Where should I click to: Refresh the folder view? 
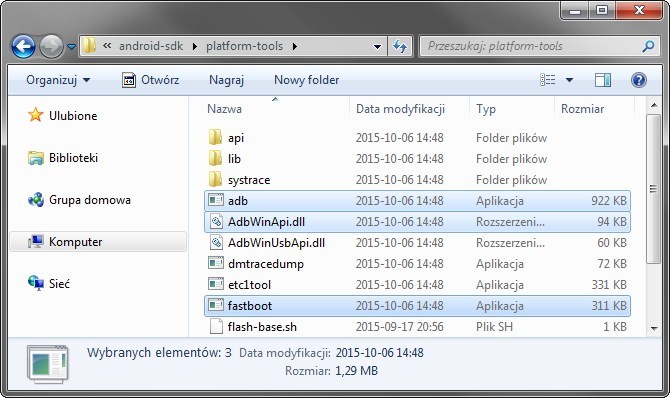(x=400, y=46)
